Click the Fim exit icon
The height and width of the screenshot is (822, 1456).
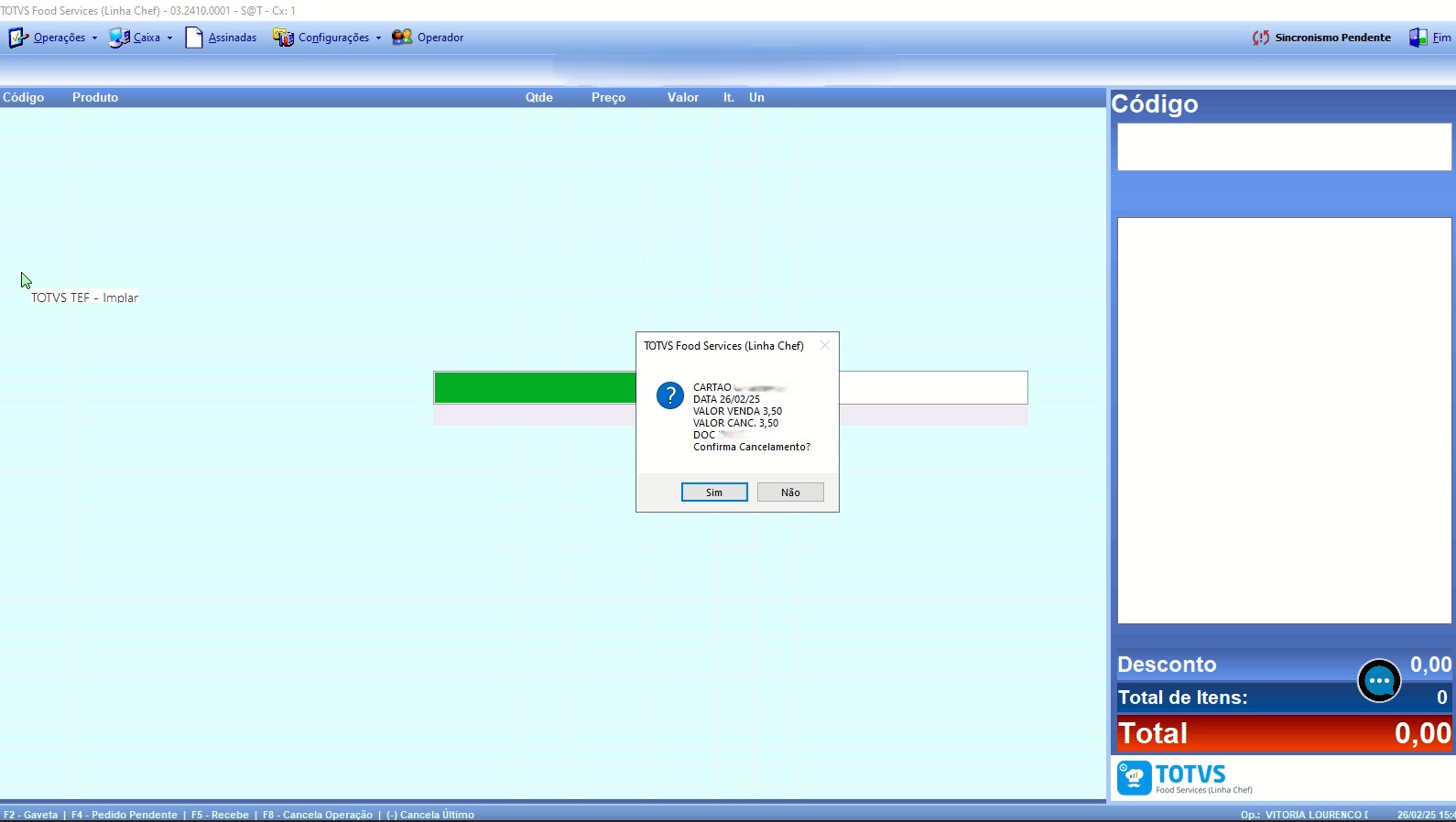point(1418,38)
